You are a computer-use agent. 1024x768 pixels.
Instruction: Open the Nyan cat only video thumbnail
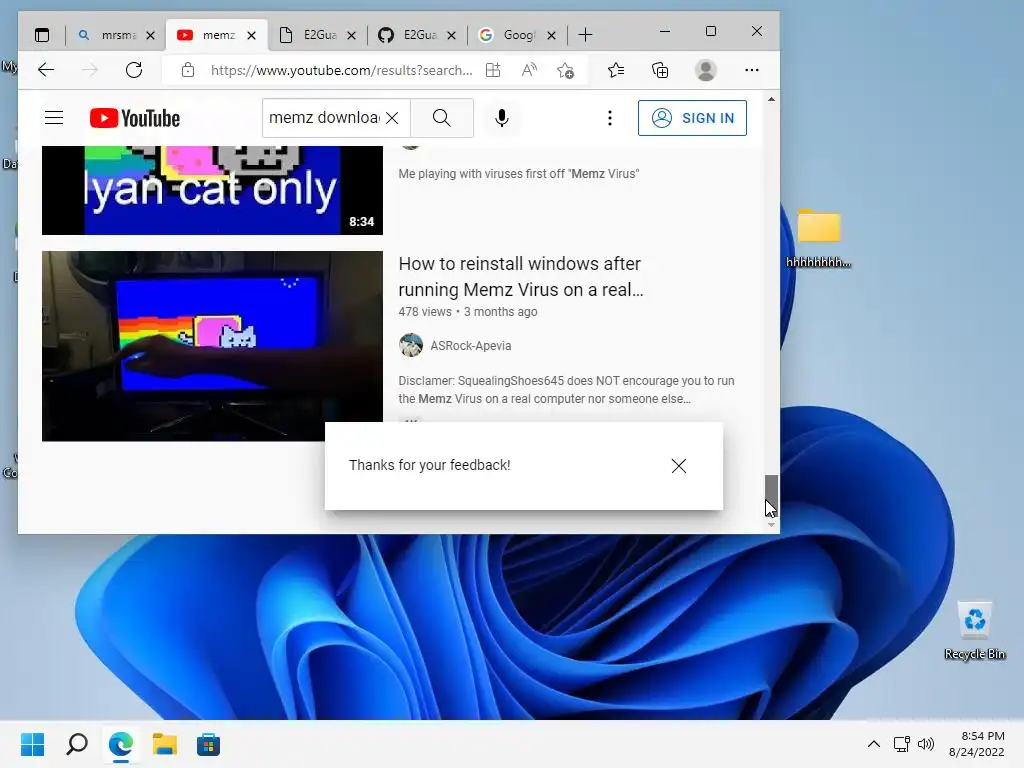click(x=212, y=190)
